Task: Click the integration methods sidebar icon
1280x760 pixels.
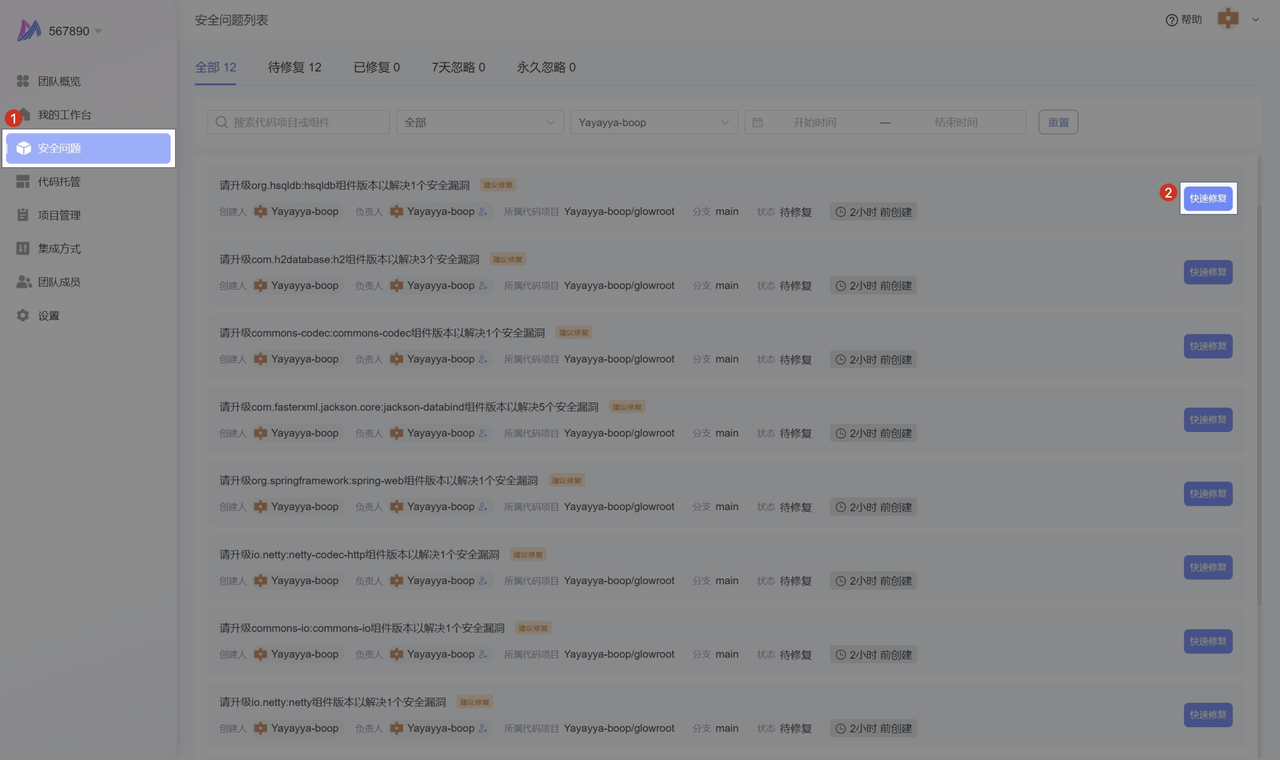Action: click(x=23, y=248)
